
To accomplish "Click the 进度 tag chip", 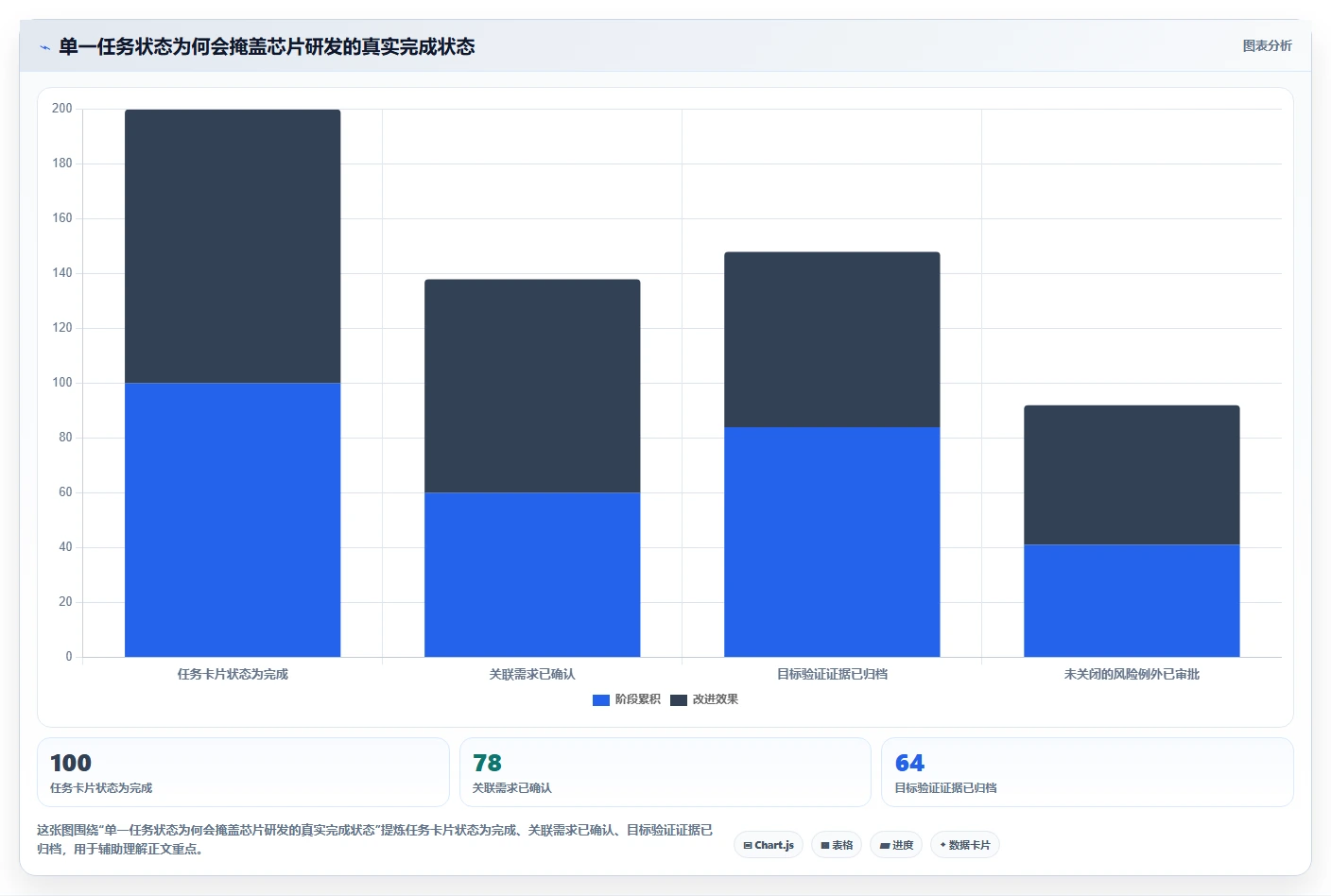I will 896,845.
